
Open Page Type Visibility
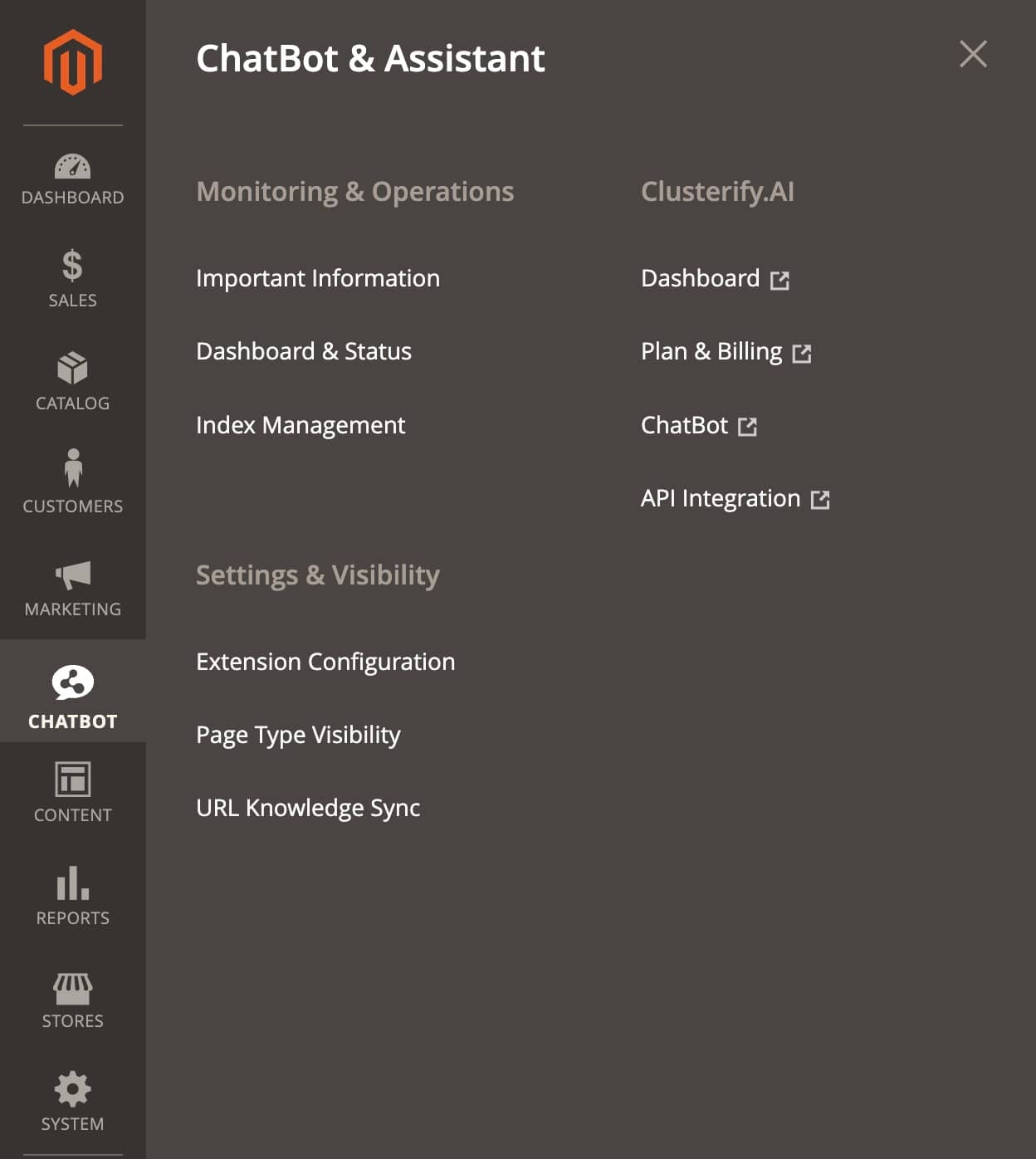pos(298,735)
